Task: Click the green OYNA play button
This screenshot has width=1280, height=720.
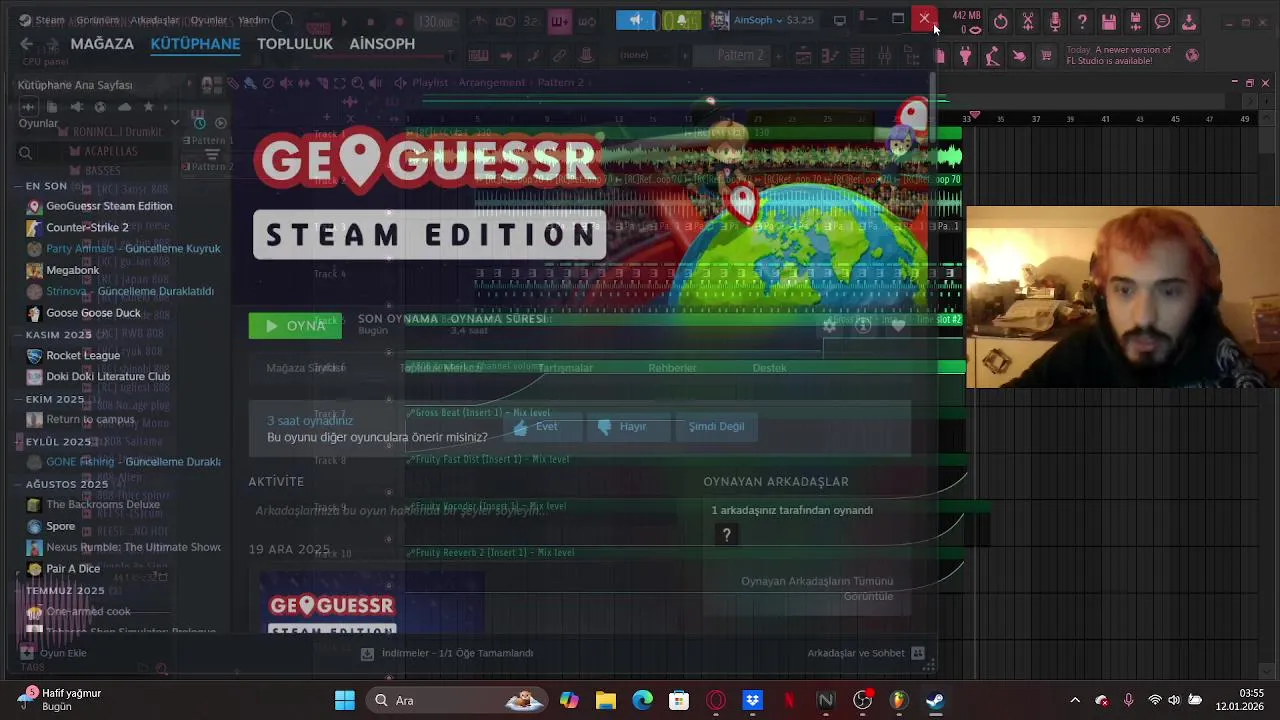Action: pos(295,326)
